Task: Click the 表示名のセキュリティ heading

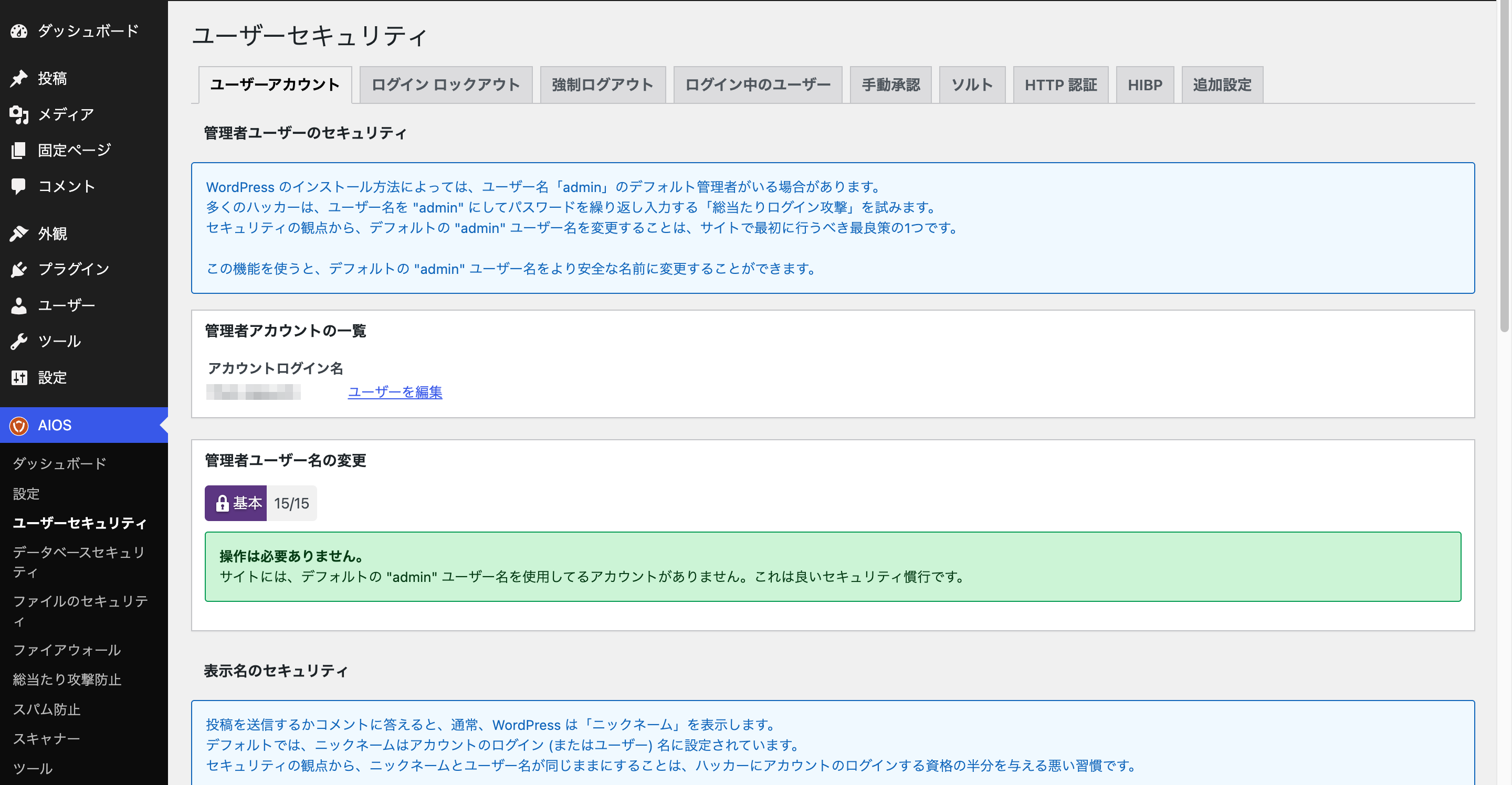Action: pyautogui.click(x=276, y=671)
